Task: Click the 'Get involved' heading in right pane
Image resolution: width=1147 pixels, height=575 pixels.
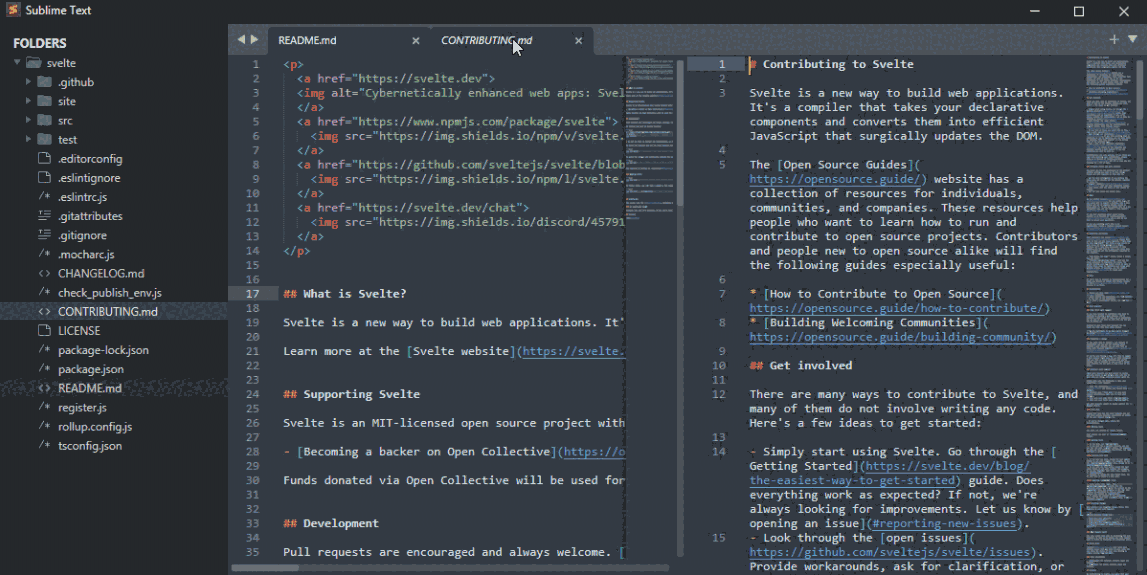Action: pyautogui.click(x=801, y=365)
